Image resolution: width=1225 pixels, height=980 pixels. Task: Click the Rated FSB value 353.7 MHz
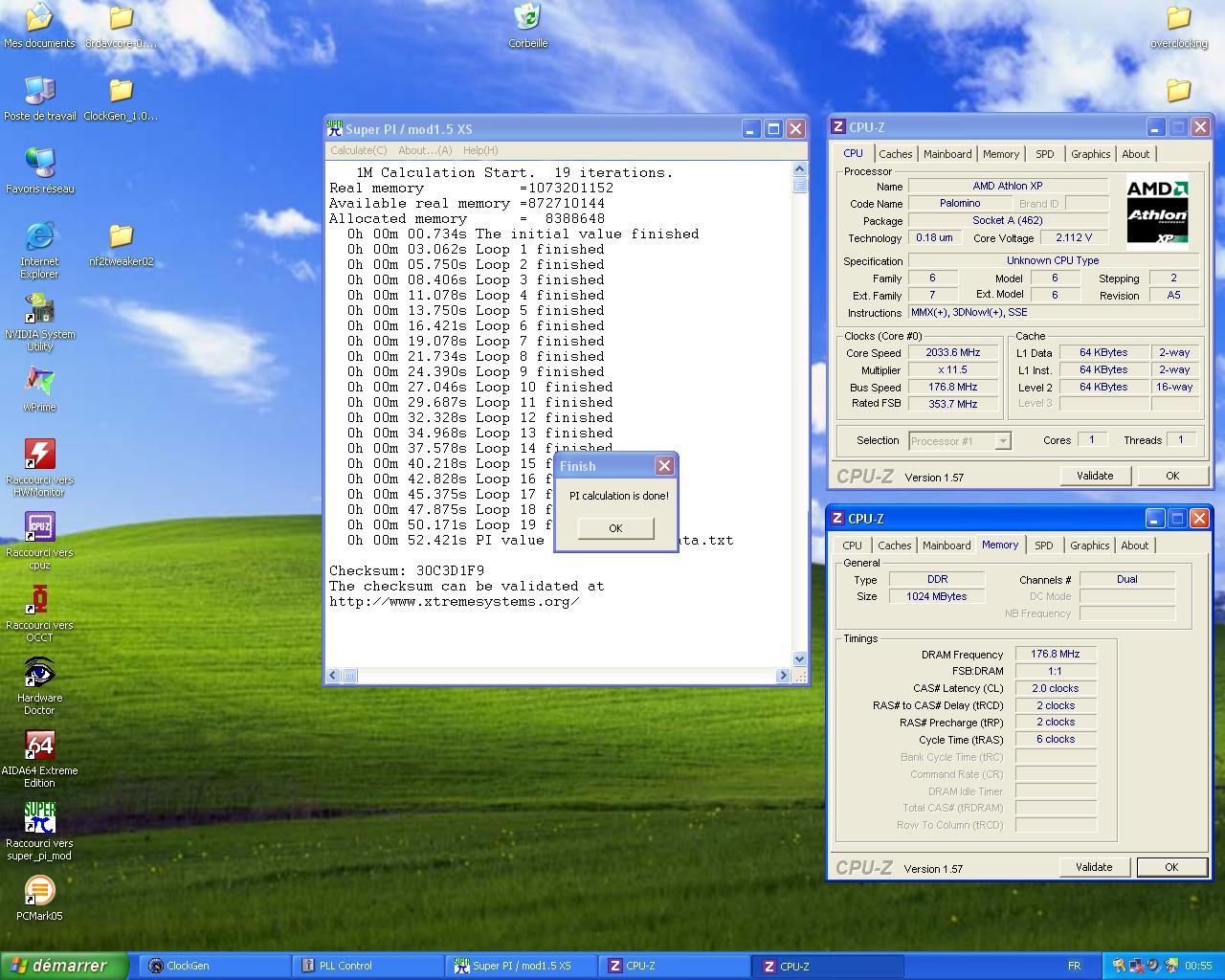tap(952, 404)
